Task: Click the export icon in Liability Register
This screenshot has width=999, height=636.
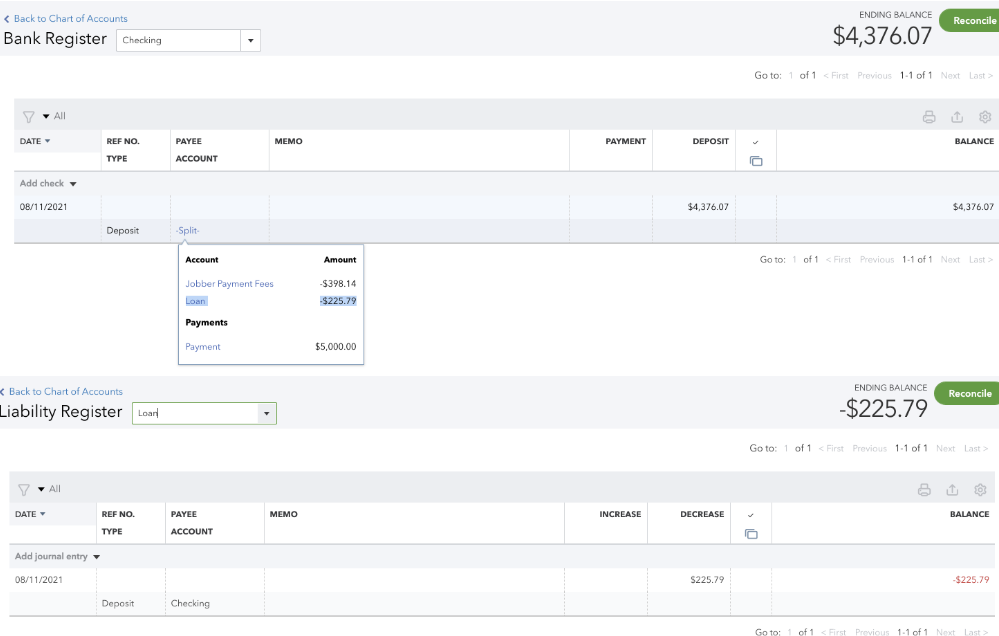Action: pyautogui.click(x=952, y=490)
